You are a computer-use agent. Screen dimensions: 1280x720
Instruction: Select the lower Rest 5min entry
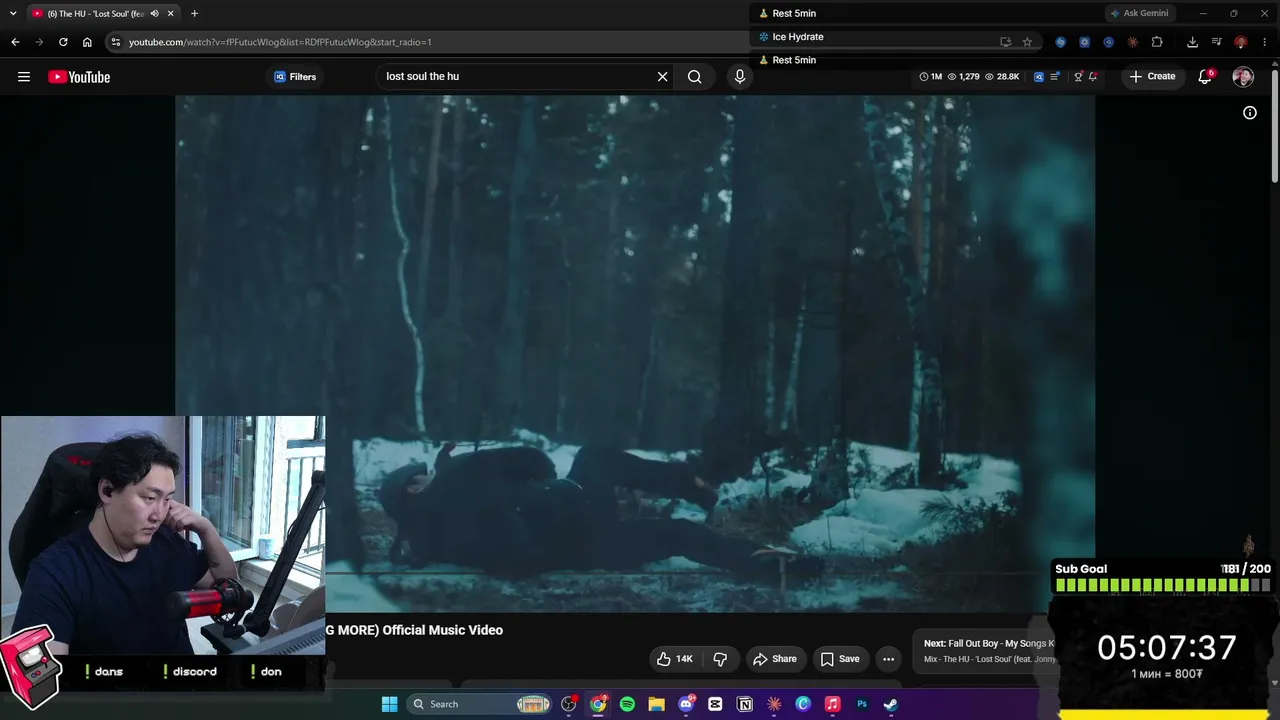787,60
